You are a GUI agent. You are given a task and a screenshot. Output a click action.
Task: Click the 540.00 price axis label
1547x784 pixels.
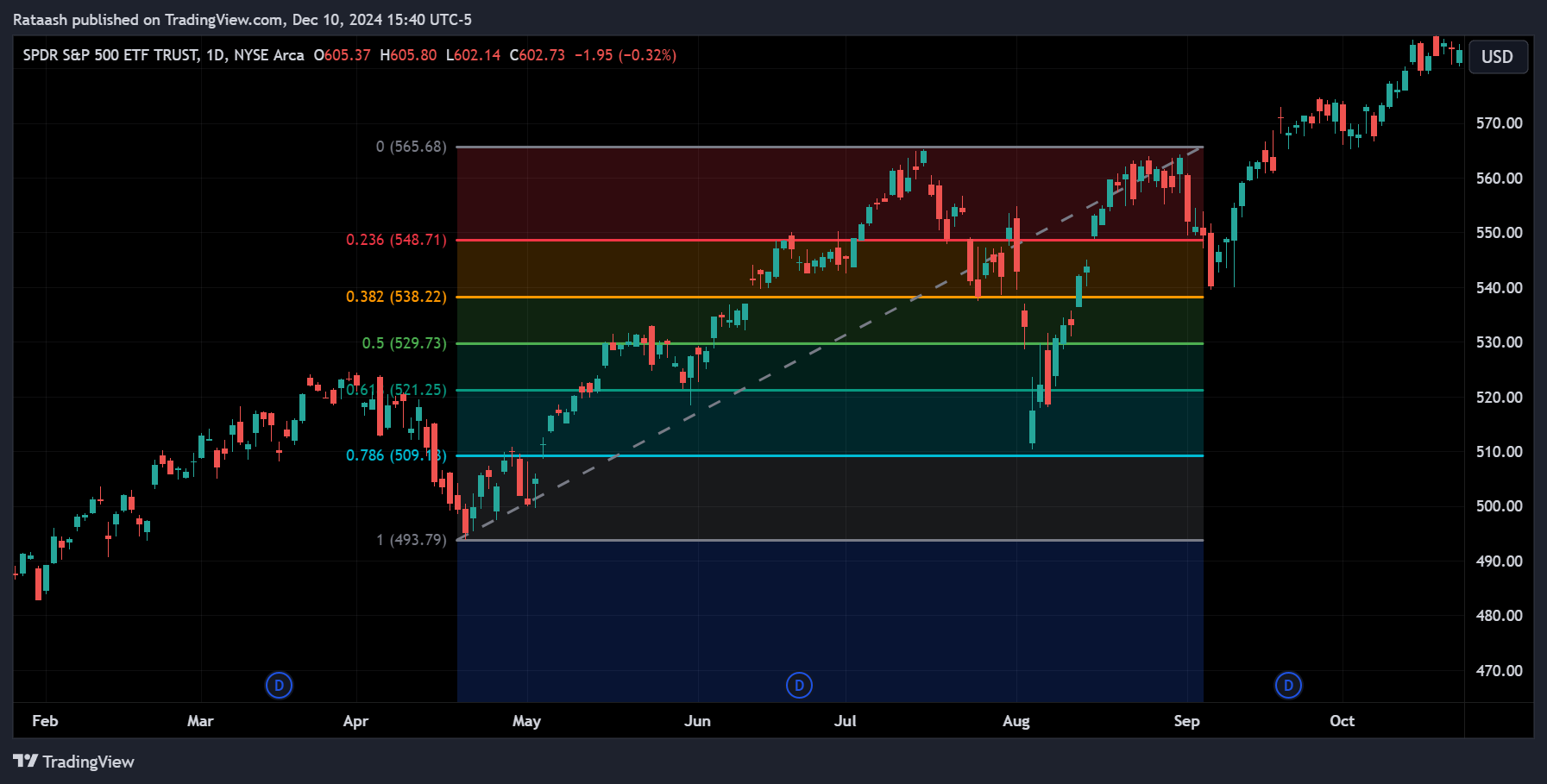coord(1500,288)
